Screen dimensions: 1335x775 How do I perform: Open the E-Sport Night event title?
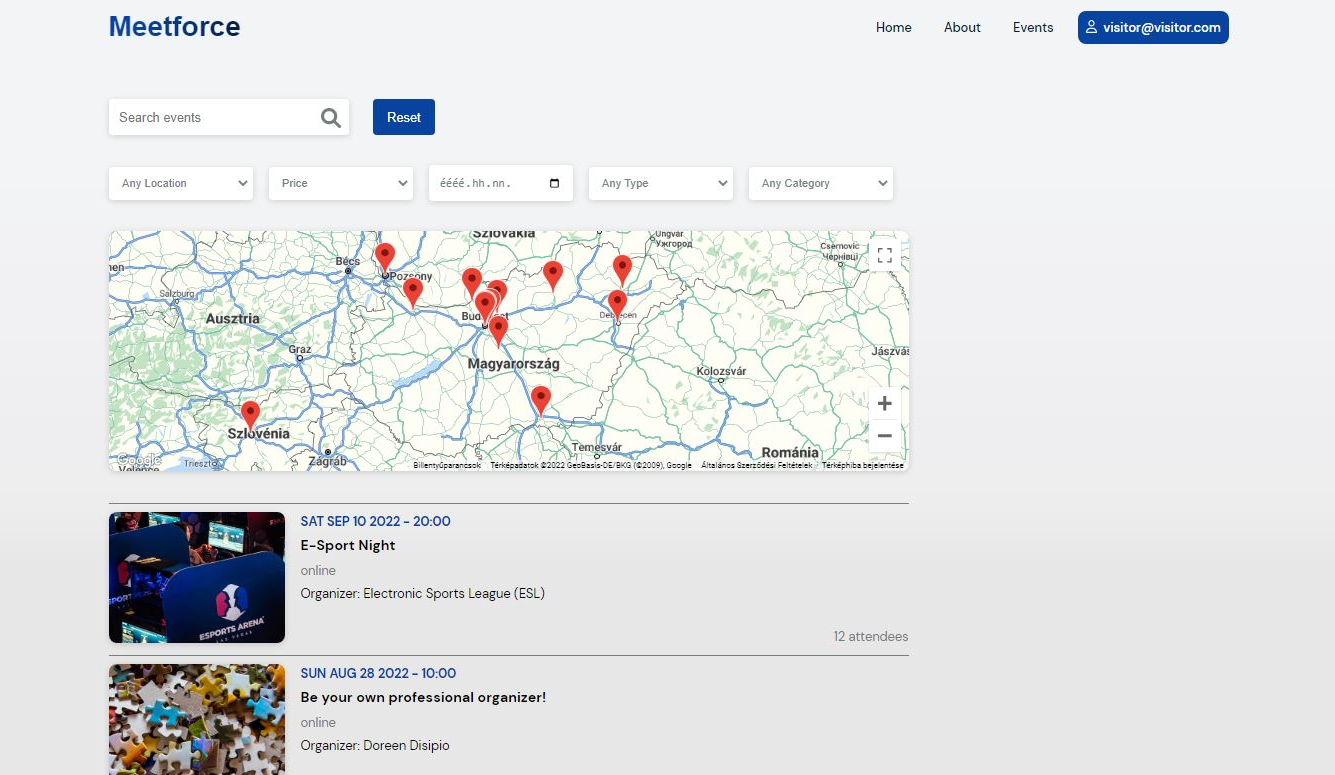348,545
